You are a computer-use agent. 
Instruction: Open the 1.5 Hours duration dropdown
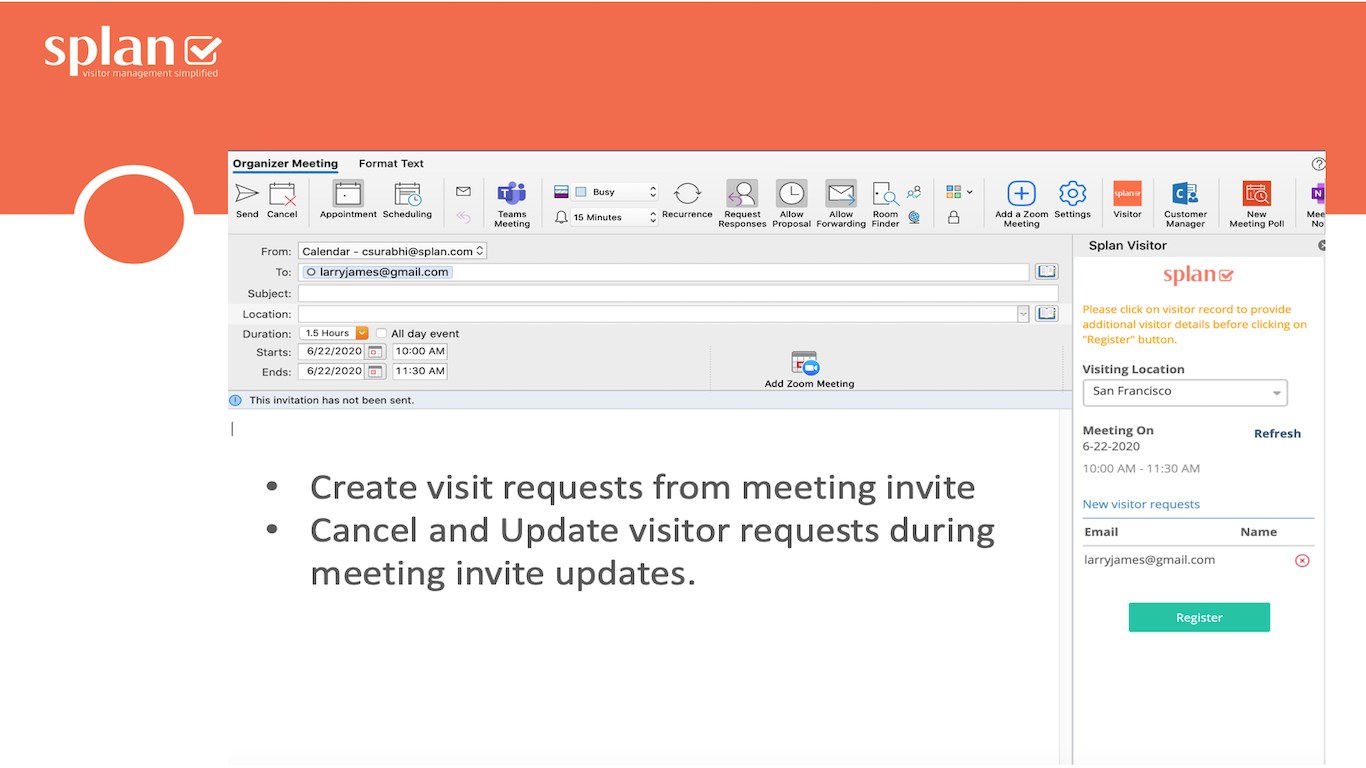tap(334, 333)
